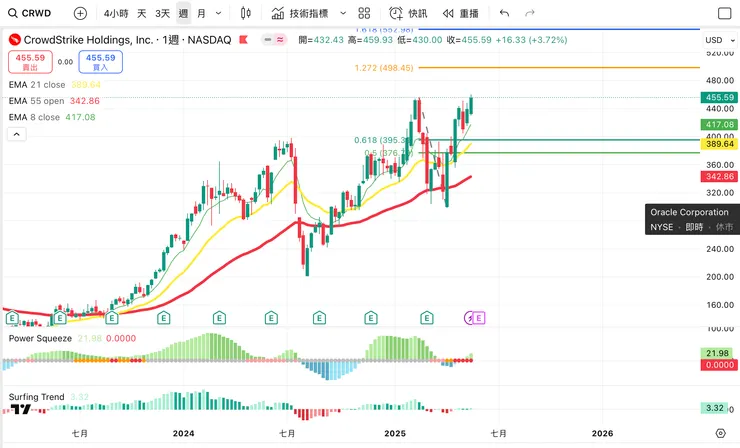Viewport: 740px width, 448px height.
Task: Open the CRWD symbol search
Action: [30, 13]
